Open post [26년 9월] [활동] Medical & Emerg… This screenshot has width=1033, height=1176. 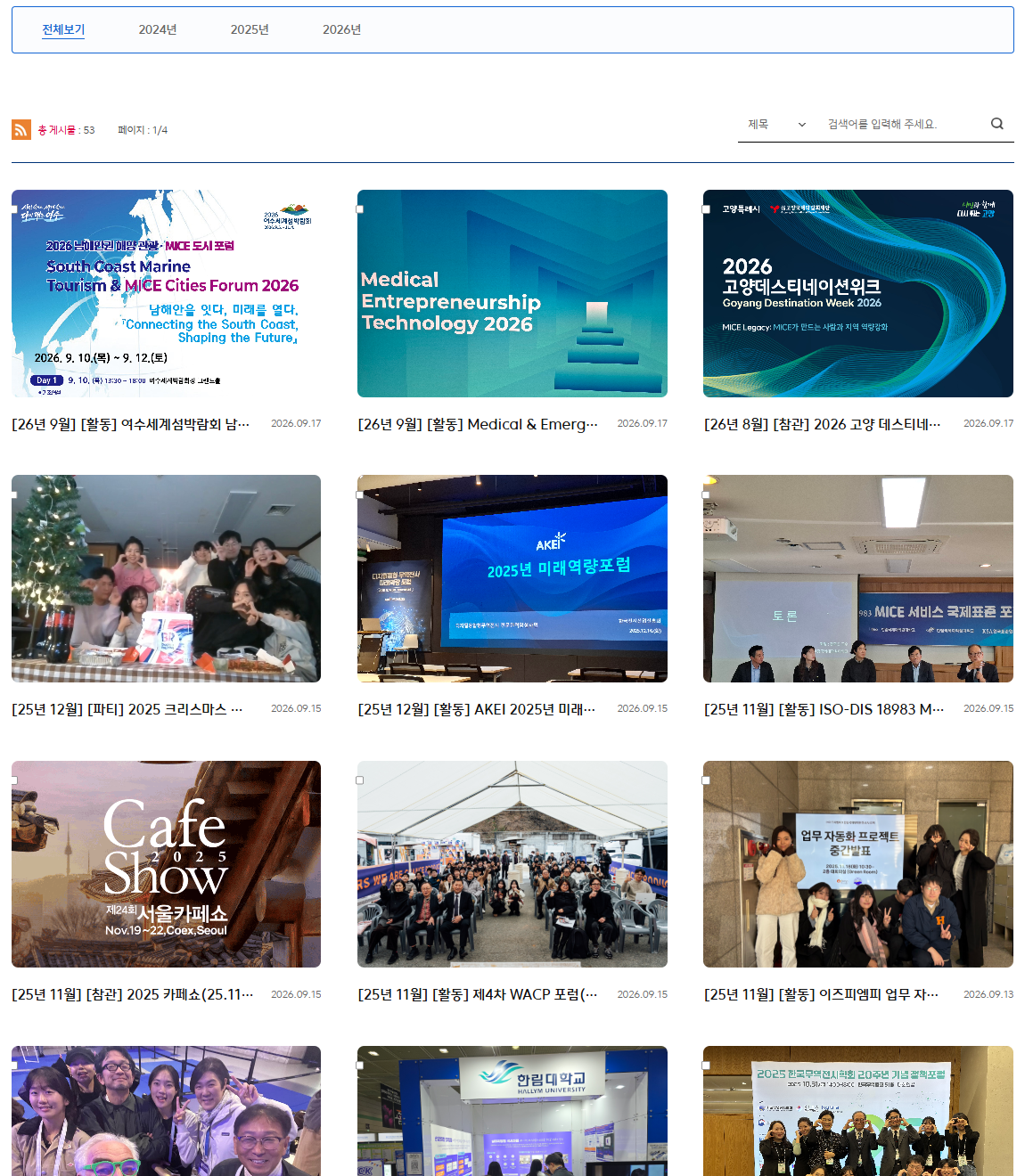pyautogui.click(x=478, y=424)
